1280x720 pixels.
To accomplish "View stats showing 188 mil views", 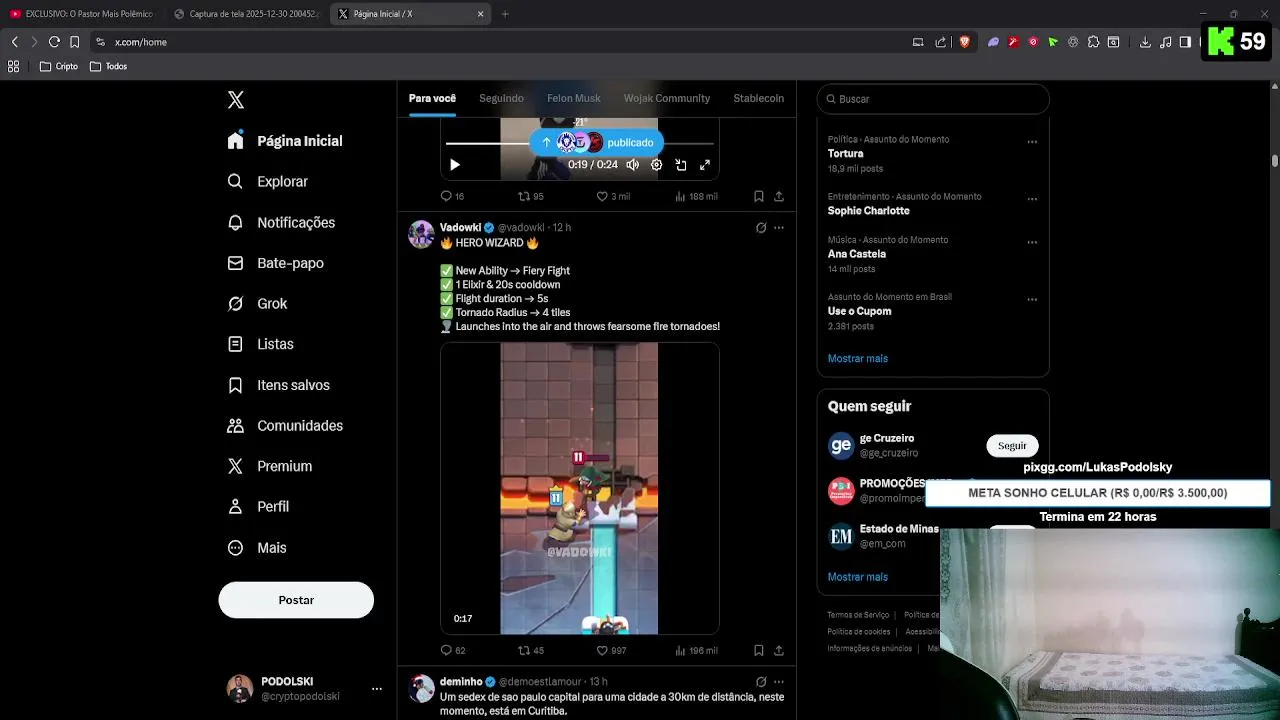I will coord(696,196).
